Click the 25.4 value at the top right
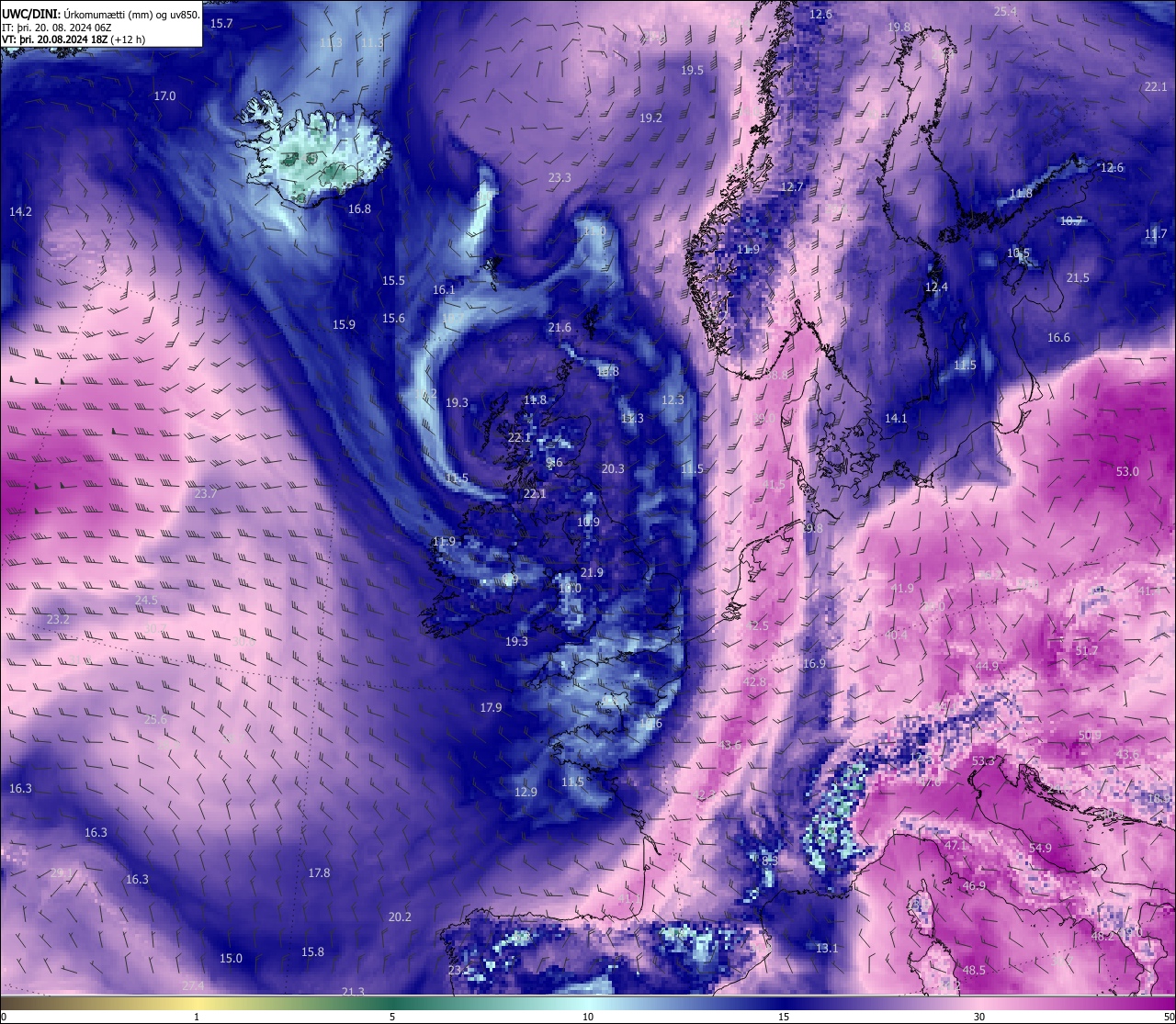Screen dimensions: 1176x1024 click(x=1006, y=12)
